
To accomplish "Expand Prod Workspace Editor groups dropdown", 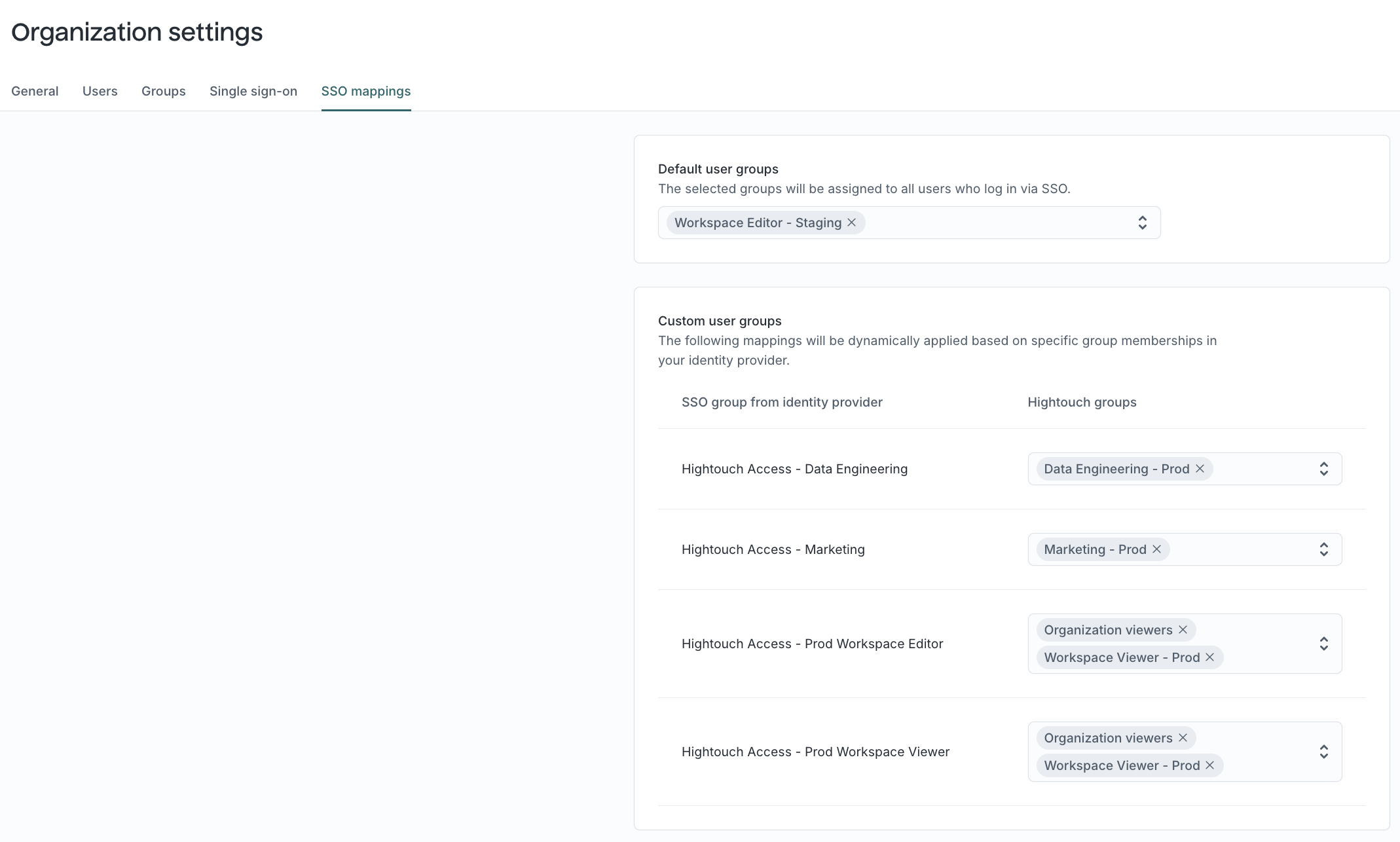I will 1323,644.
